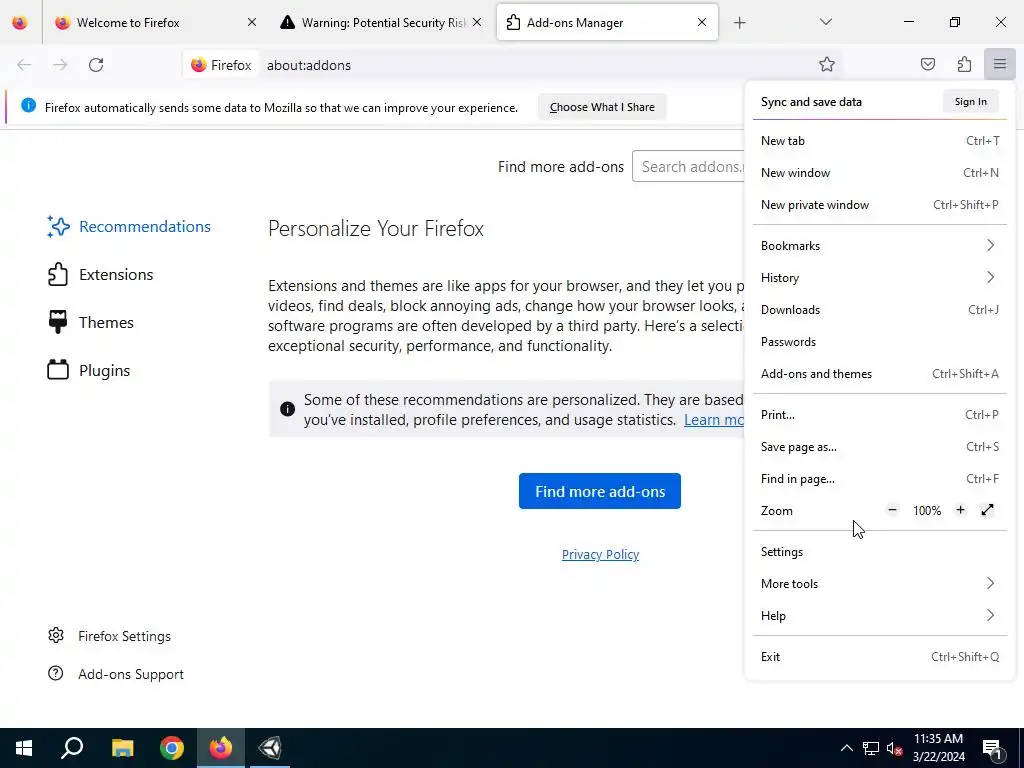1024x768 pixels.
Task: Click the Search addons input field
Action: click(688, 167)
